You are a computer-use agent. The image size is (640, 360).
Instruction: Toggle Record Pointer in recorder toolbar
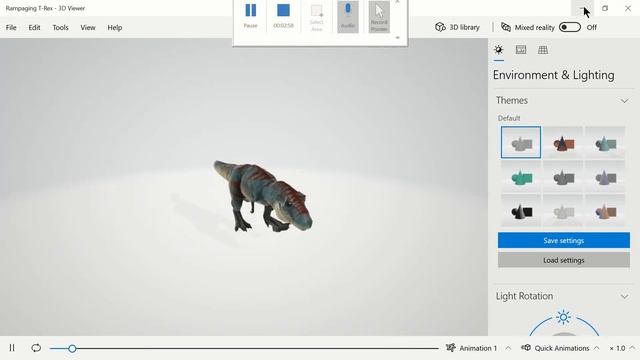coord(379,17)
